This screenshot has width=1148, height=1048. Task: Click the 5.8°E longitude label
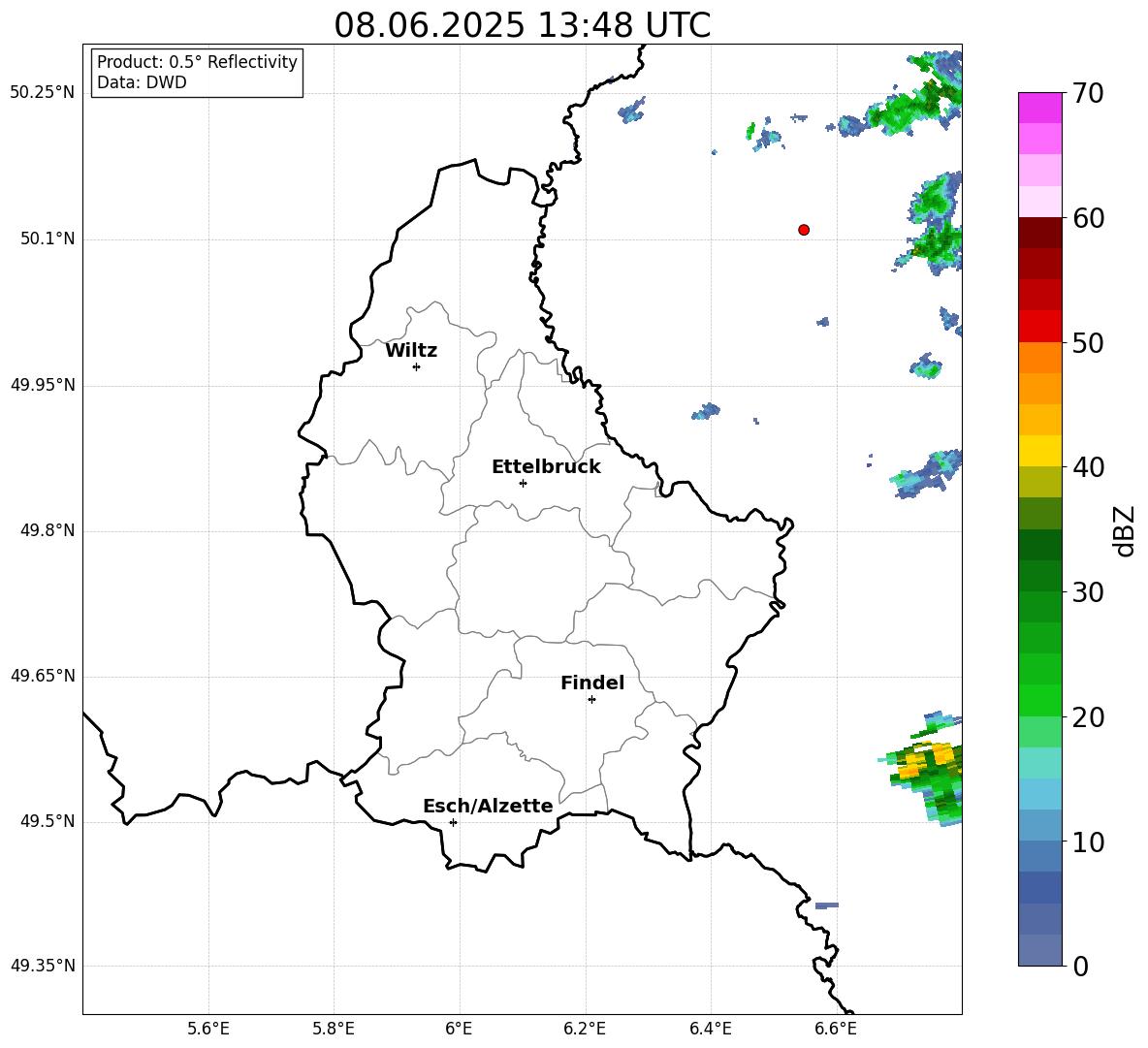pos(334,1029)
